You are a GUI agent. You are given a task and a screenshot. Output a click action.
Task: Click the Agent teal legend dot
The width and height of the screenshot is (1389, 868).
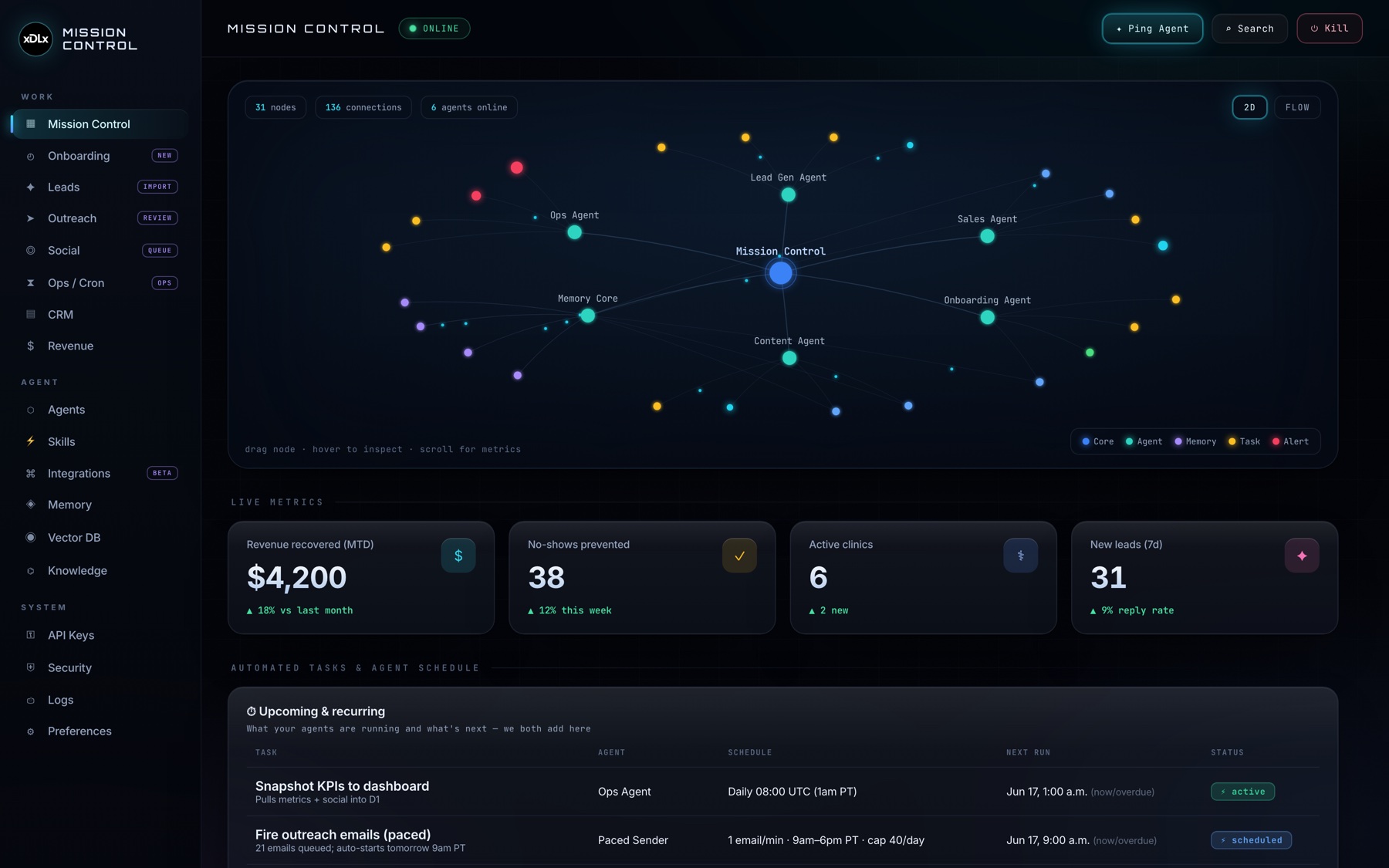(1129, 441)
